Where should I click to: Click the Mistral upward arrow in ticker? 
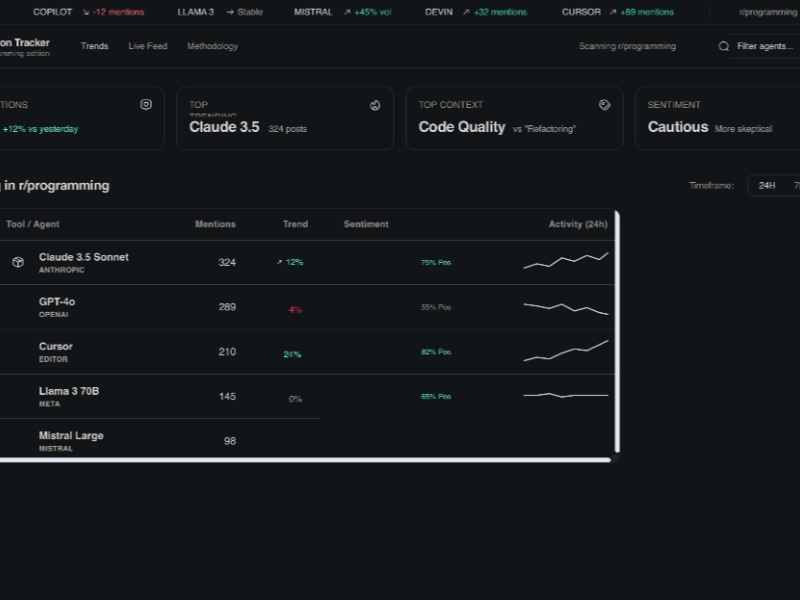(x=347, y=12)
